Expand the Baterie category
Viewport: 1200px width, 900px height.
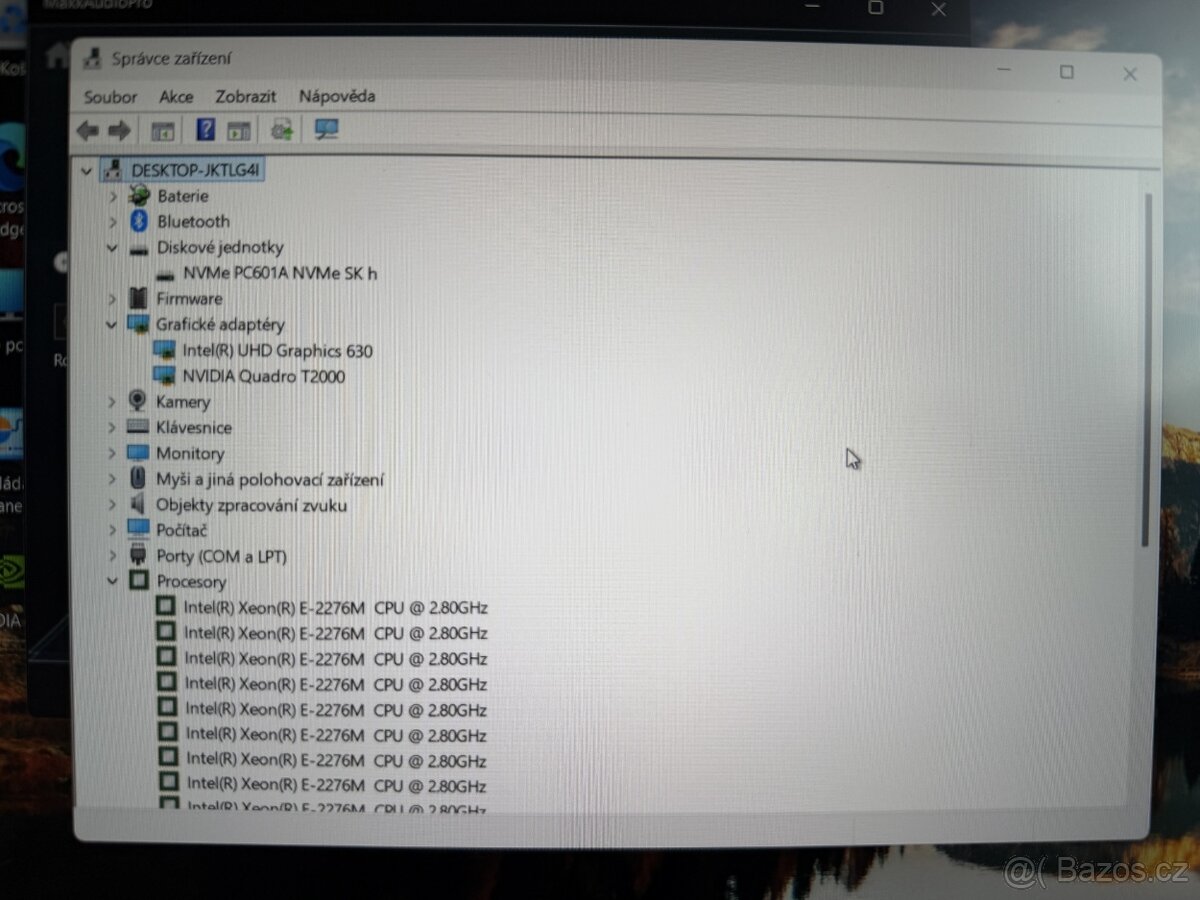[x=112, y=196]
